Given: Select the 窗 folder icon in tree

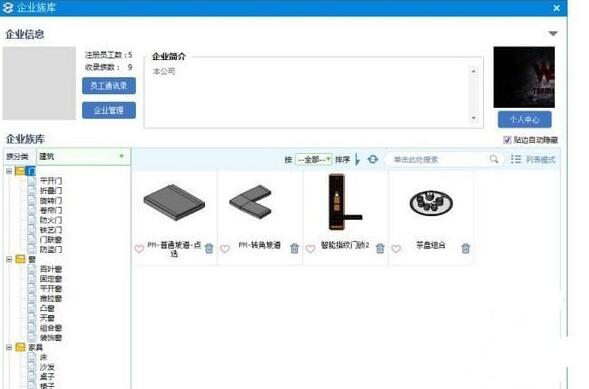Looking at the screenshot, I should coord(20,259).
